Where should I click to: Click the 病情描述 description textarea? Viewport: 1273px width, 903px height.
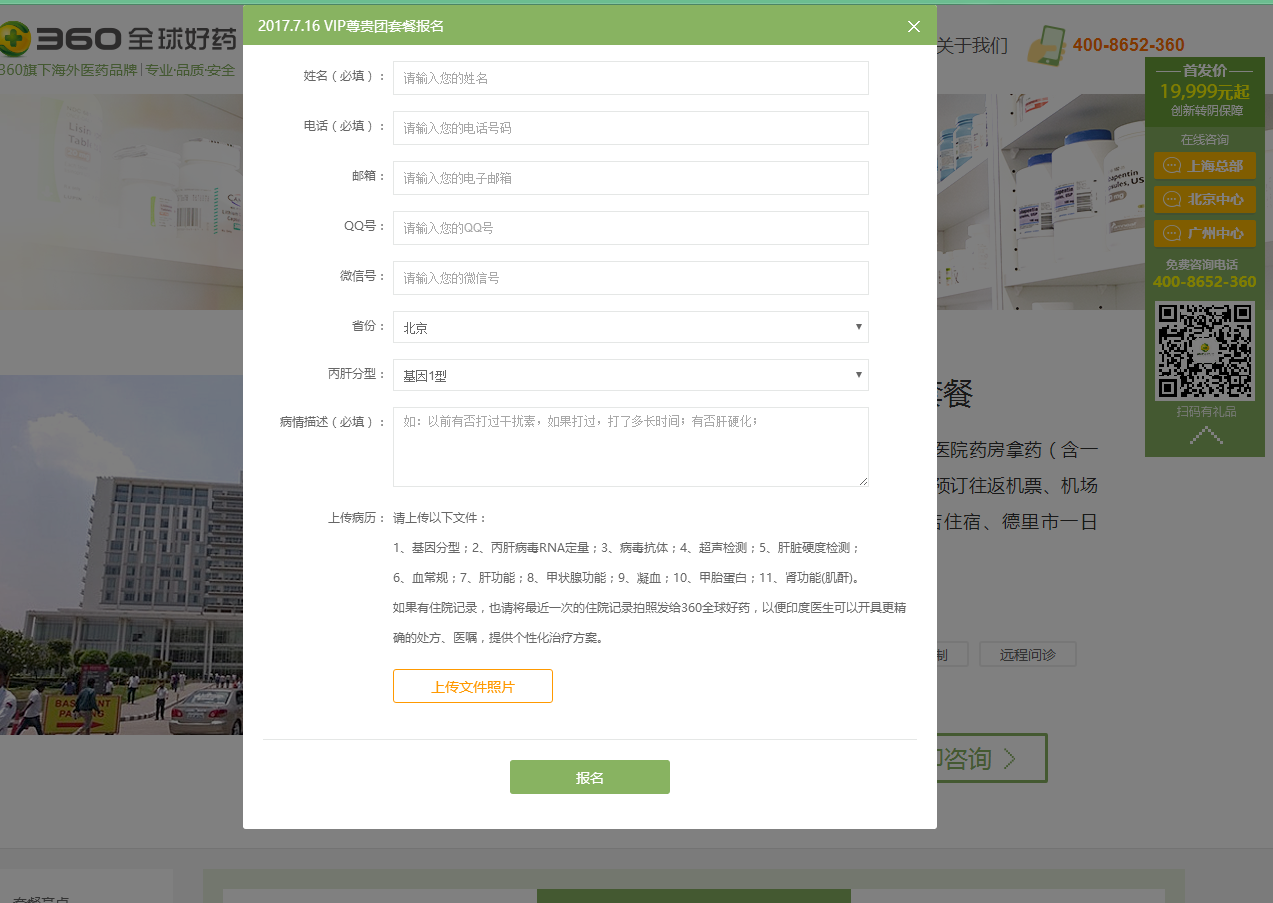(630, 447)
